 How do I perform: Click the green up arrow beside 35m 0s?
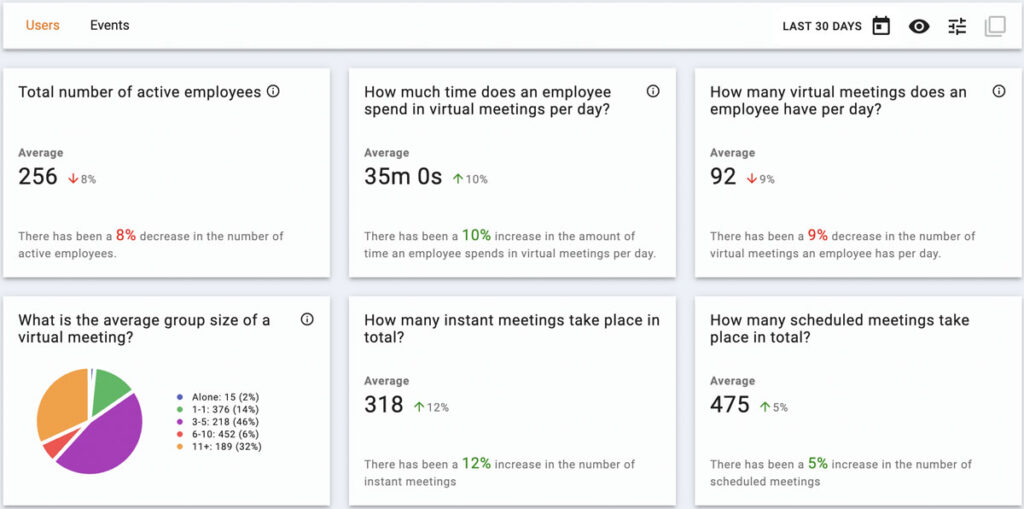tap(457, 178)
